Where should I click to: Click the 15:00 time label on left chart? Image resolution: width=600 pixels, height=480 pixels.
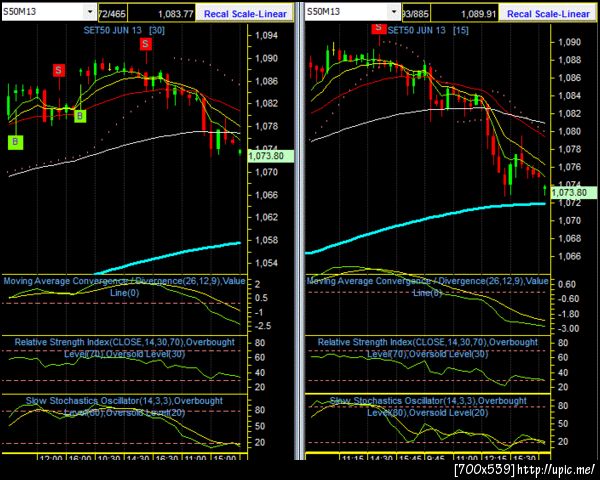(224, 459)
